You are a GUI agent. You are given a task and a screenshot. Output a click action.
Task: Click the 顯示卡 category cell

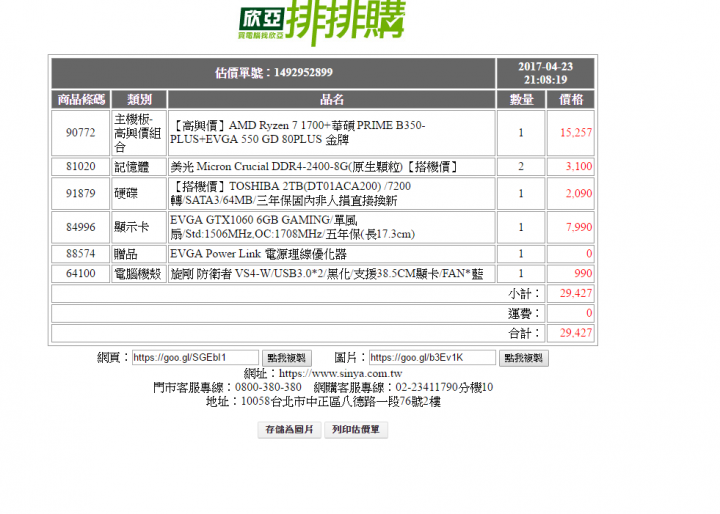pyautogui.click(x=139, y=227)
